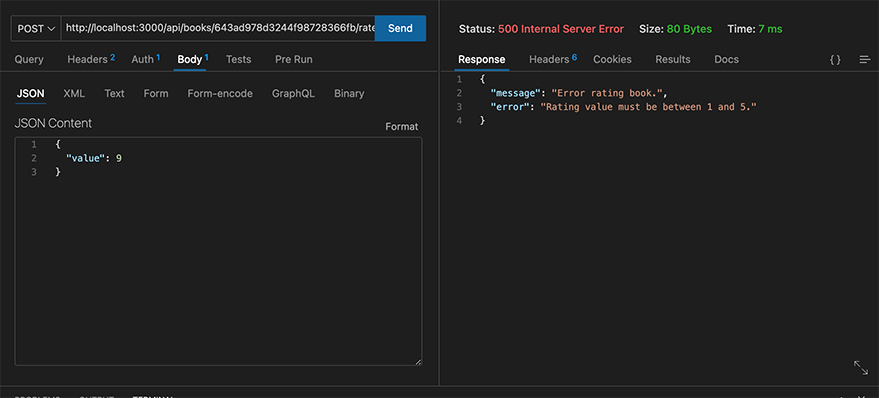The height and width of the screenshot is (398, 879).
Task: Switch to the Query tab
Action: coord(29,59)
